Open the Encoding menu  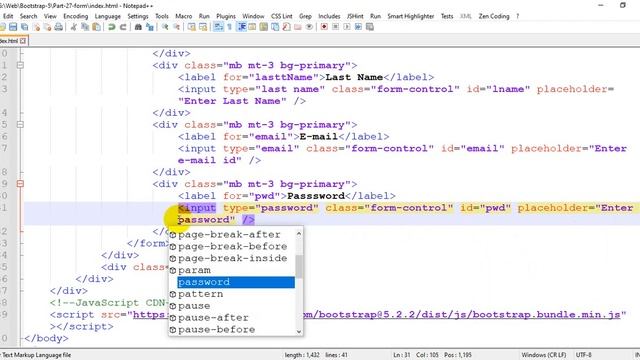coord(76,16)
